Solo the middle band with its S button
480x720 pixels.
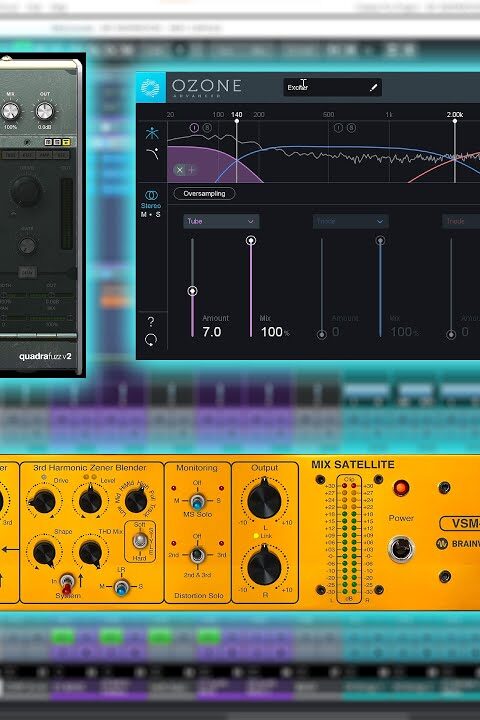point(351,128)
